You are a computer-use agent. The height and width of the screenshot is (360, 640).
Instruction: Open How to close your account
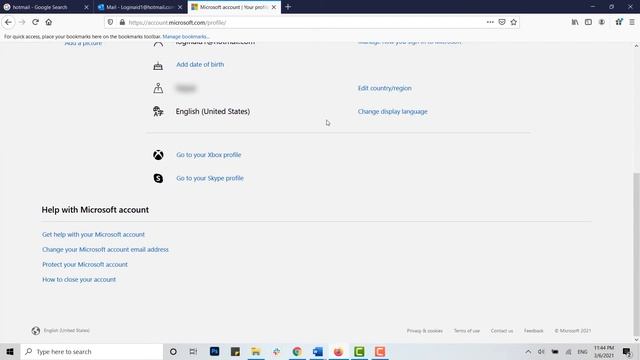[79, 280]
